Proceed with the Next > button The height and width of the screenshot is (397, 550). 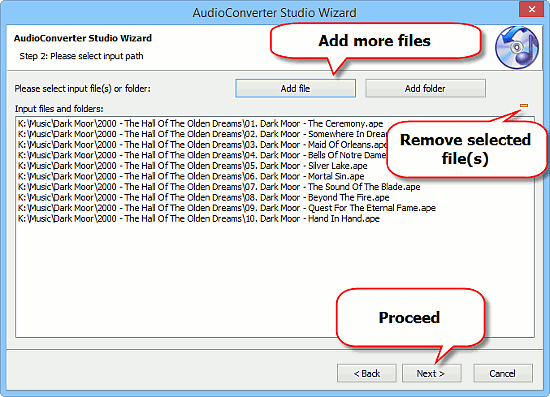(x=431, y=374)
